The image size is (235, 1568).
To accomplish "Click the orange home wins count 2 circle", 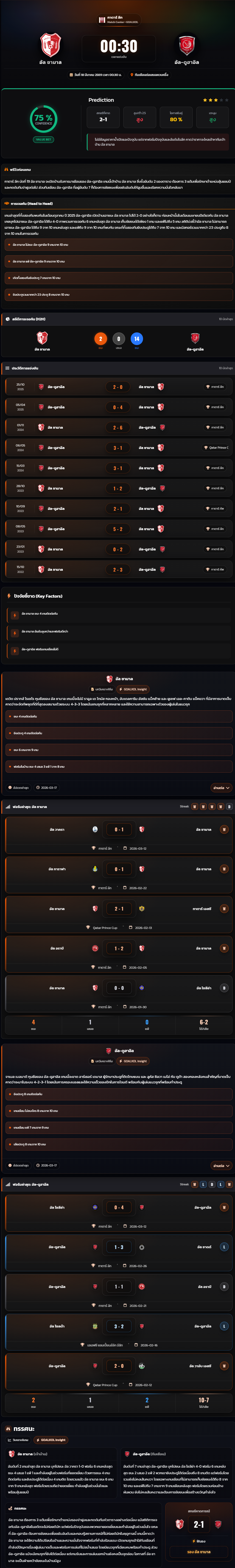I will pyautogui.click(x=100, y=338).
